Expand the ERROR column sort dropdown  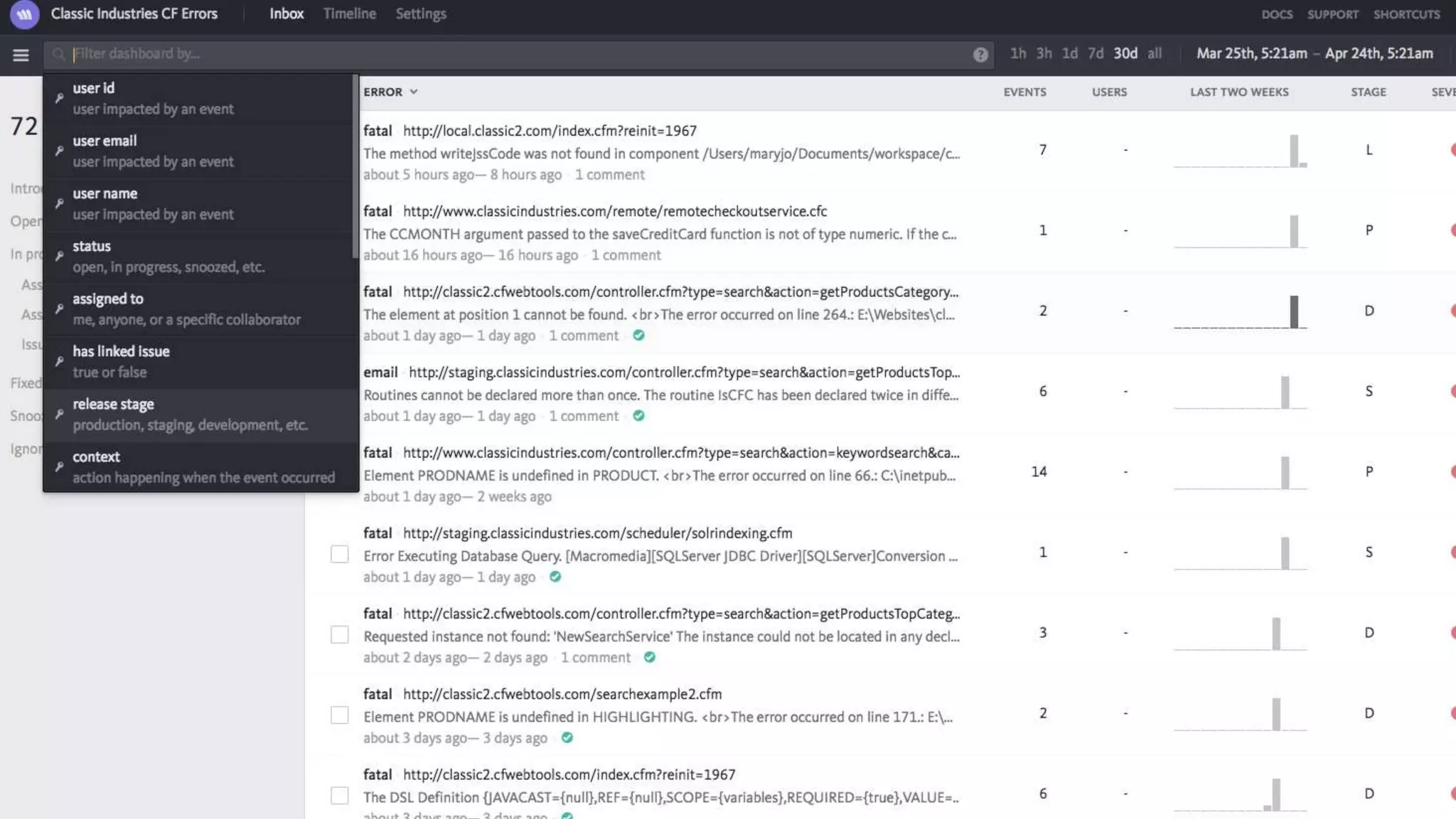click(414, 92)
